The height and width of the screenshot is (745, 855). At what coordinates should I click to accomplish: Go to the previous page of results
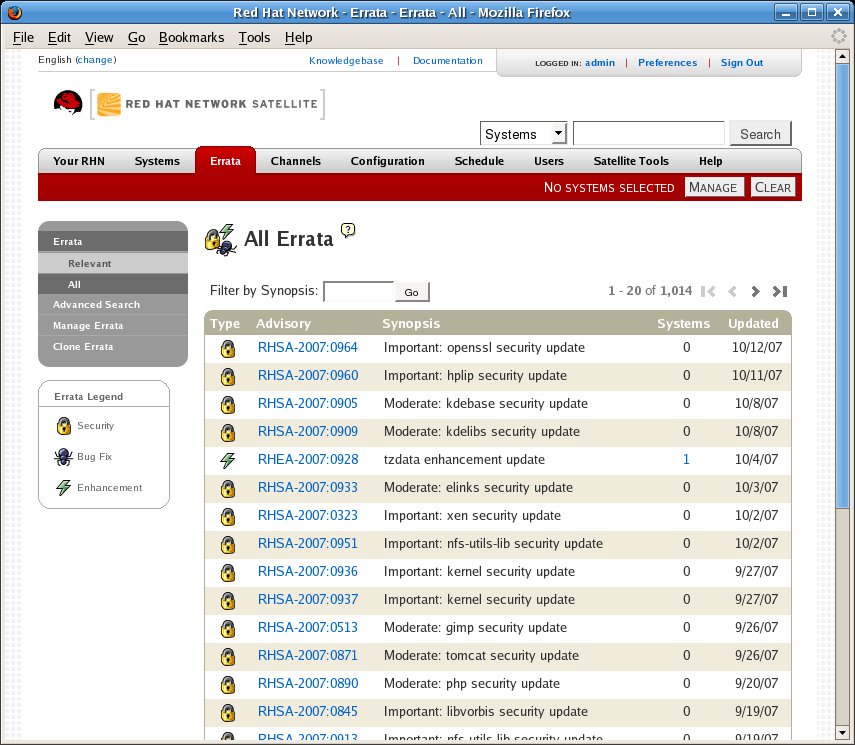click(732, 291)
